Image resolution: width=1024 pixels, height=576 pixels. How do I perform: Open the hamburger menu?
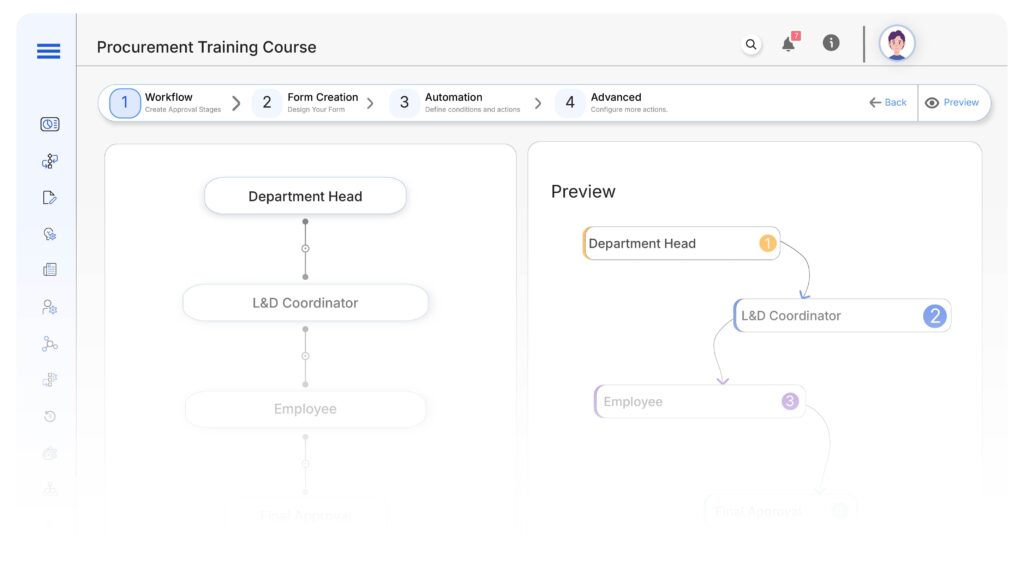(x=48, y=51)
